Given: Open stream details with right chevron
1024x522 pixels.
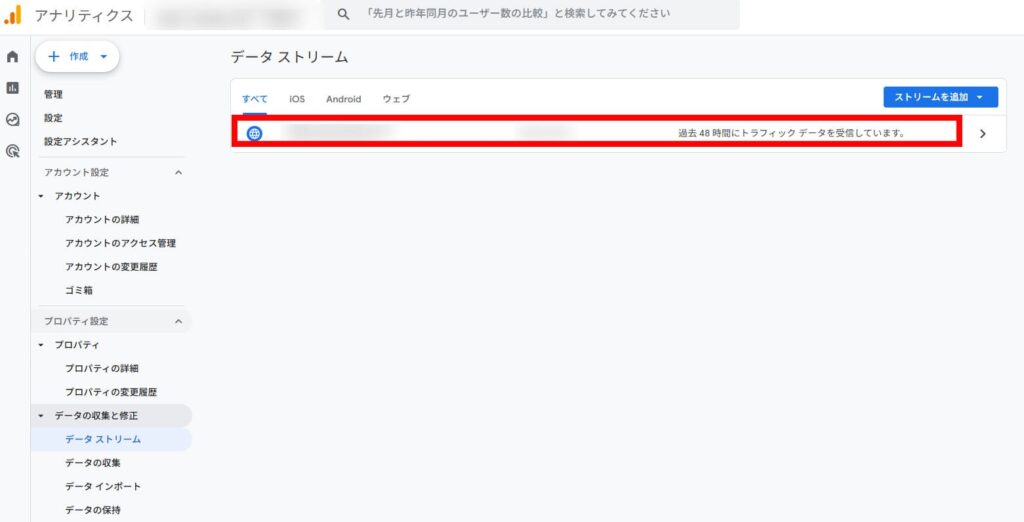Looking at the screenshot, I should tap(982, 133).
